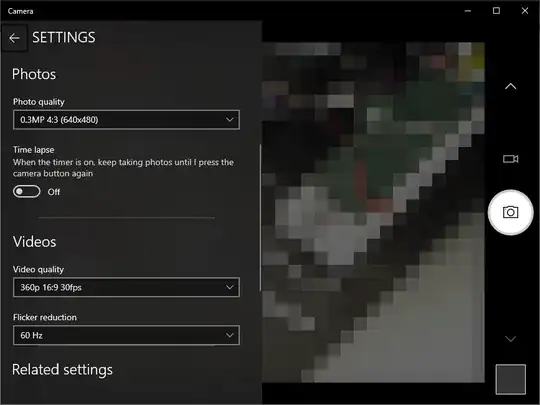Open the Photo quality dropdown
The image size is (540, 405).
pyautogui.click(x=126, y=120)
